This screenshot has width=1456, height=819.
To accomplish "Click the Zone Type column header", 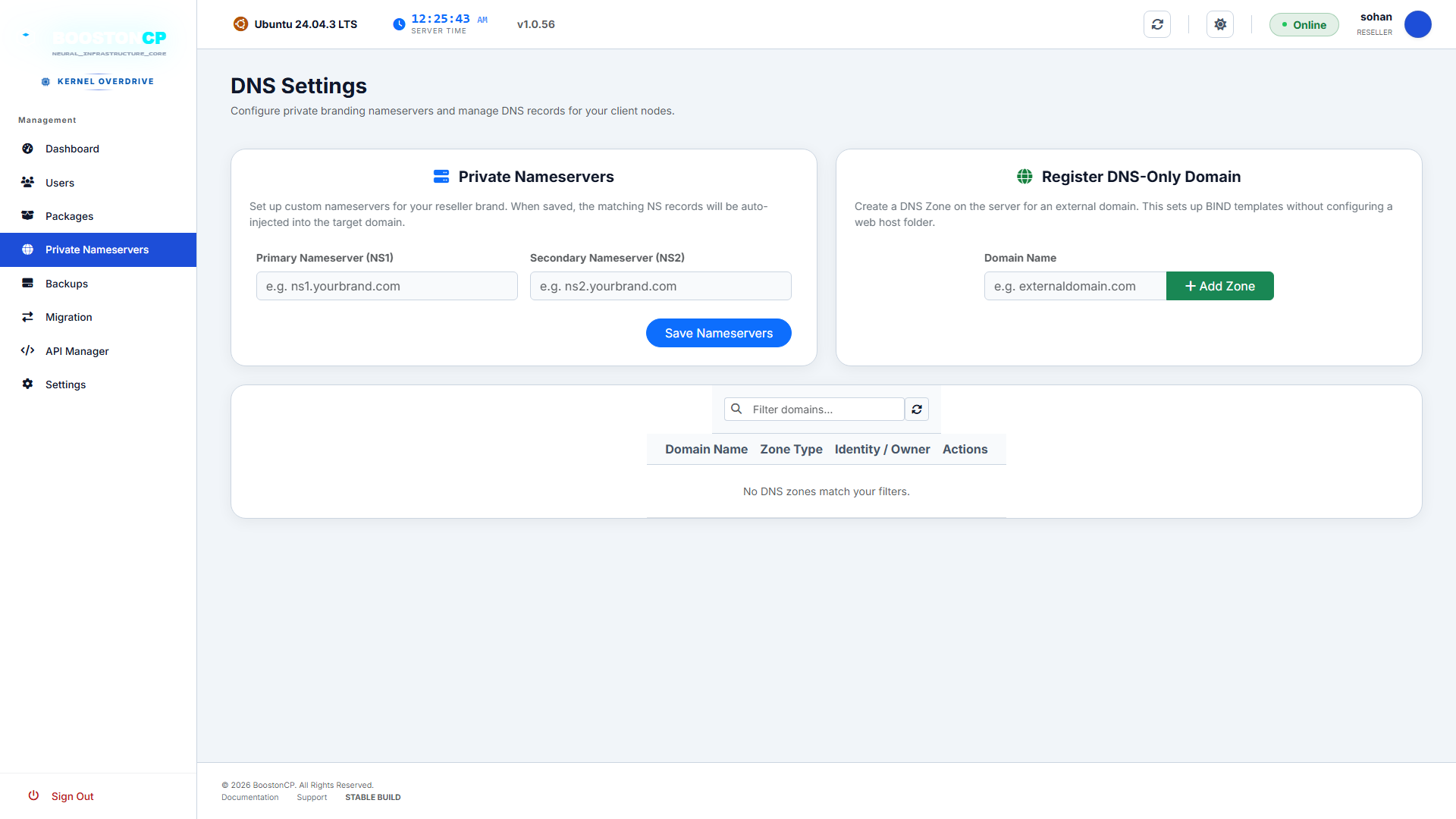I will pos(791,449).
